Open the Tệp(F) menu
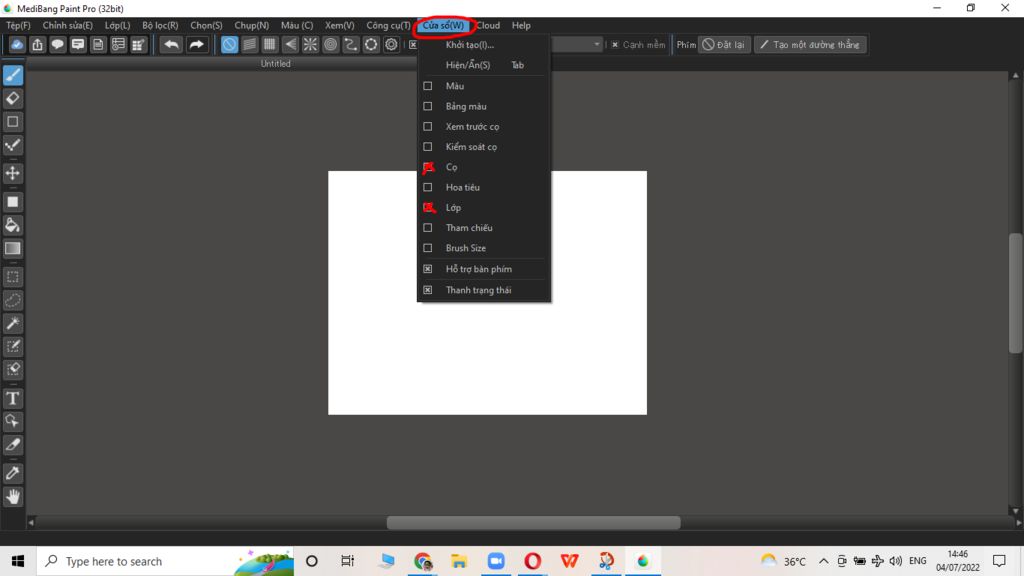Viewport: 1024px width, 576px height. tap(18, 25)
